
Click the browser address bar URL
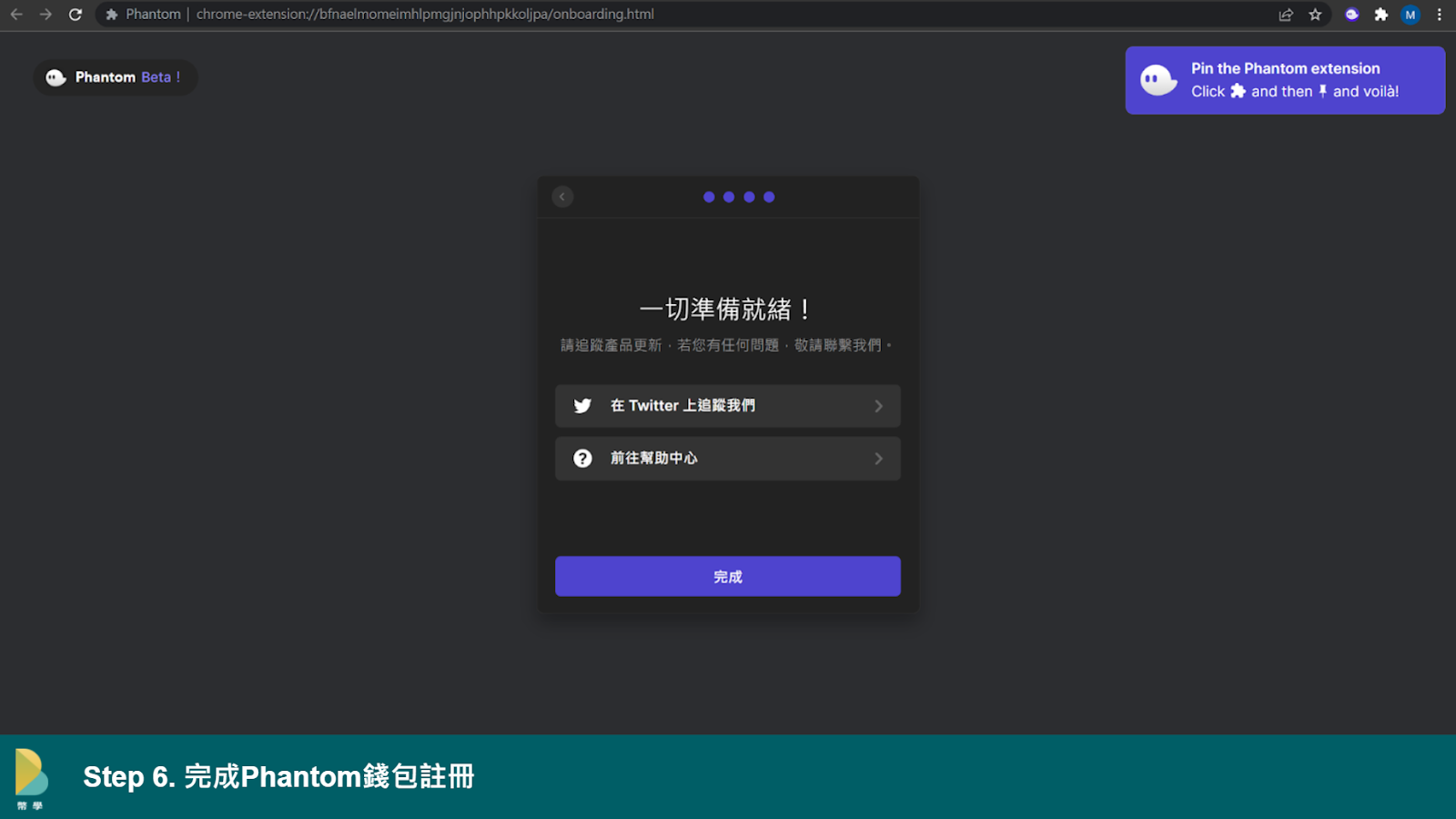pos(425,15)
